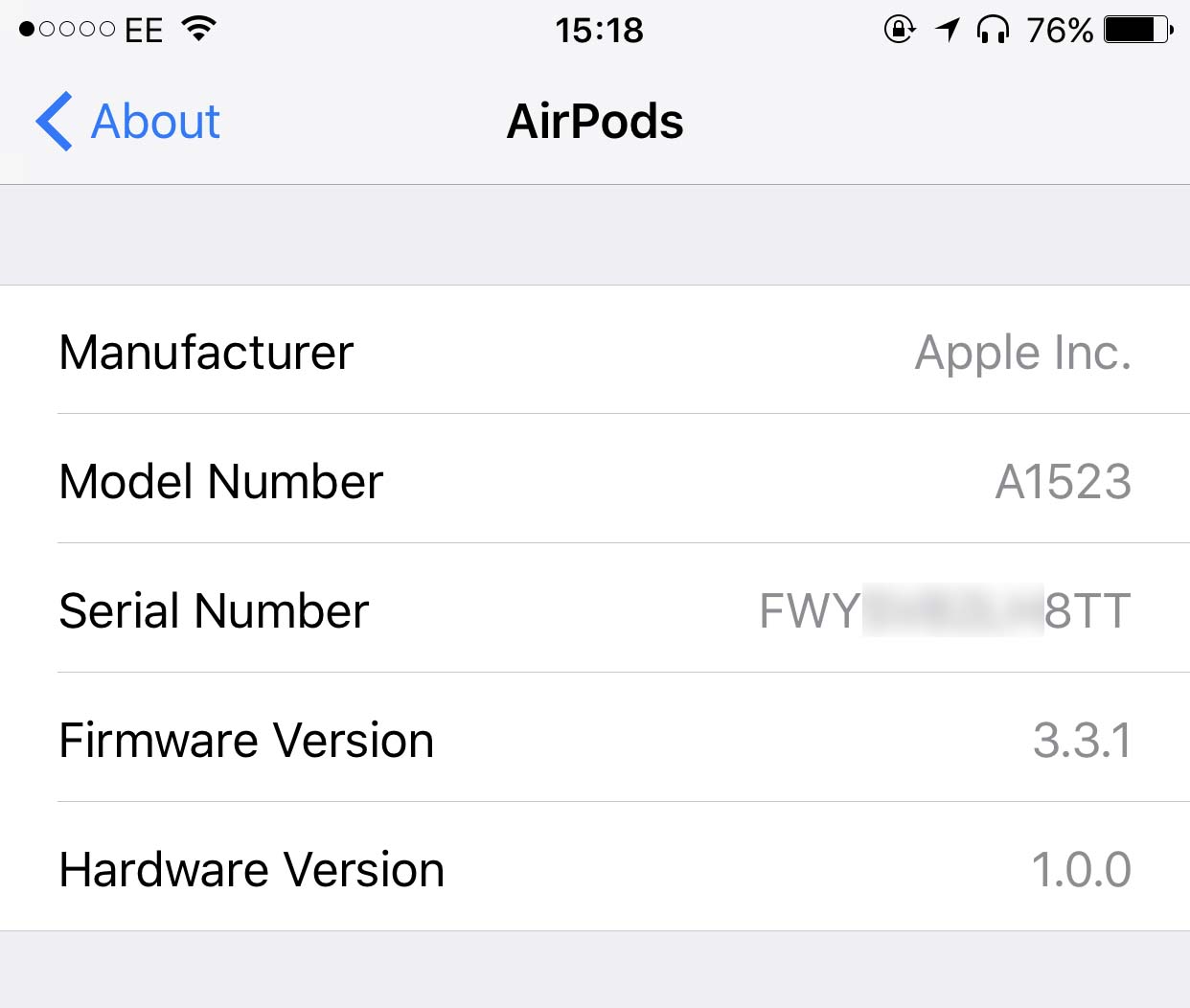Tap the location services arrow icon
The width and height of the screenshot is (1190, 1008).
click(x=948, y=30)
